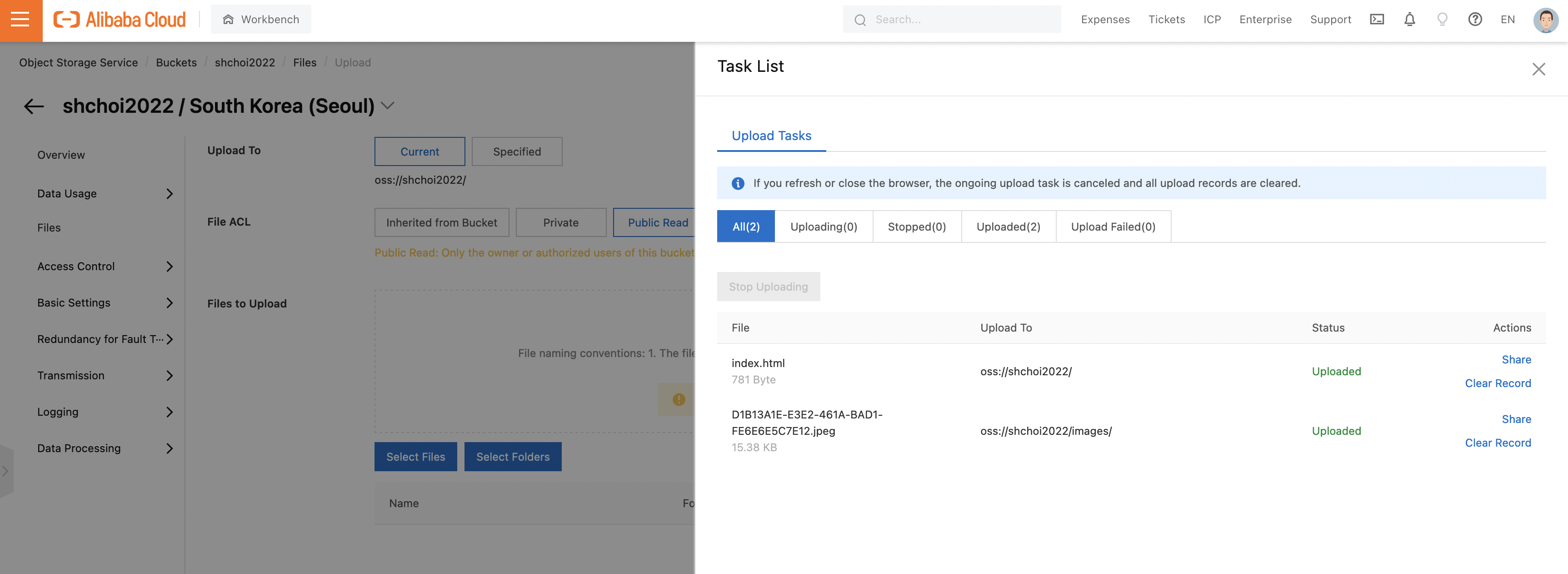1568x574 pixels.
Task: Open the Enterprise menu
Action: [1265, 20]
